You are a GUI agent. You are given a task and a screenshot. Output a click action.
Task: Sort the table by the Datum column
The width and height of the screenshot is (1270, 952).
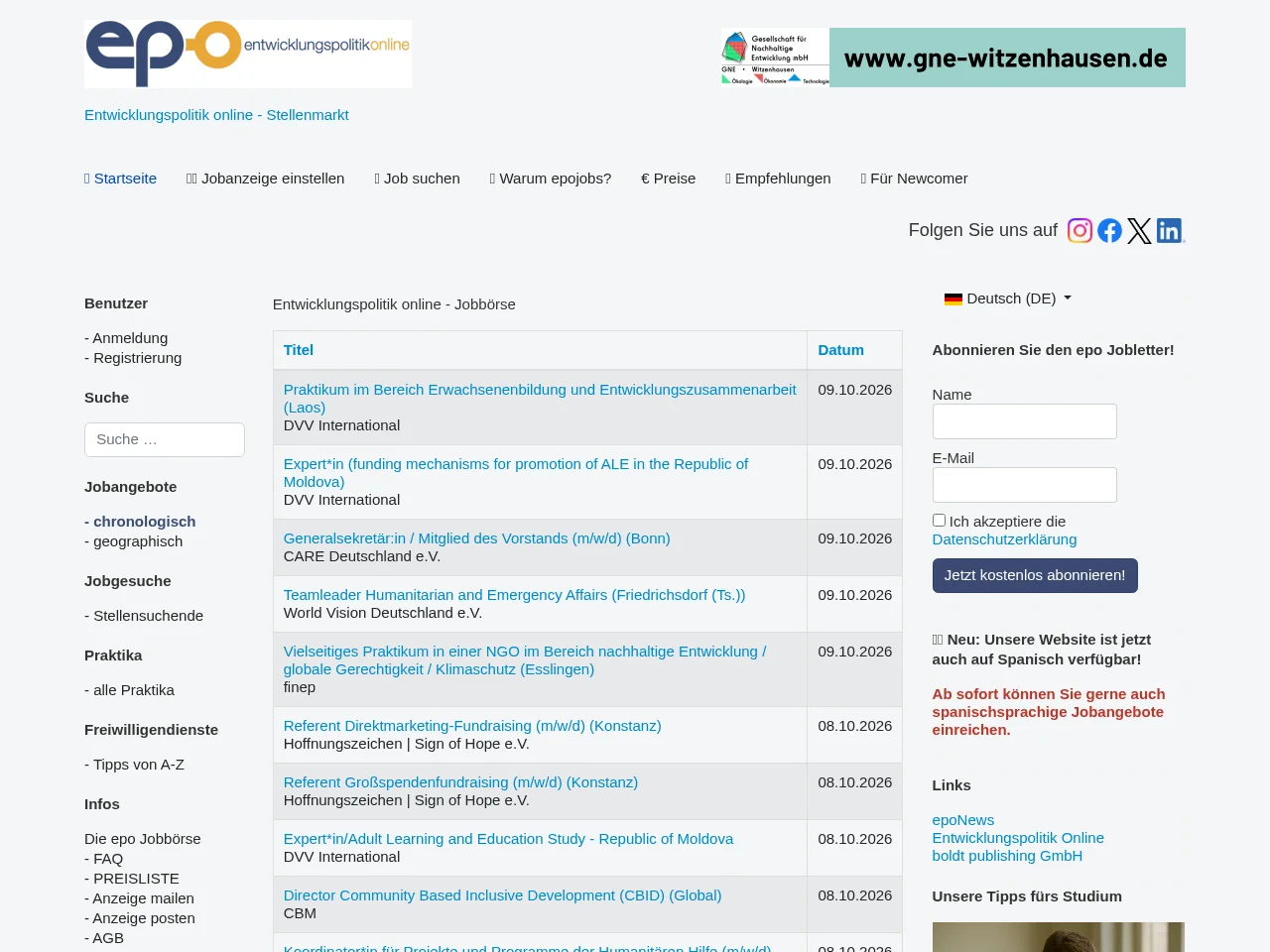(x=840, y=350)
